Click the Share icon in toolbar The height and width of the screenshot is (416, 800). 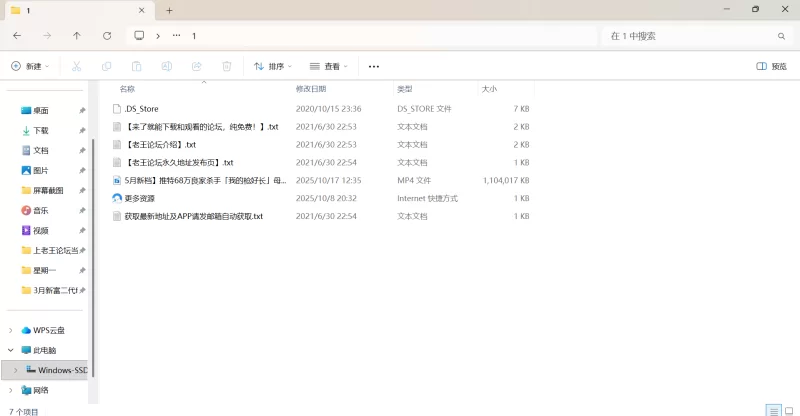coord(197,66)
